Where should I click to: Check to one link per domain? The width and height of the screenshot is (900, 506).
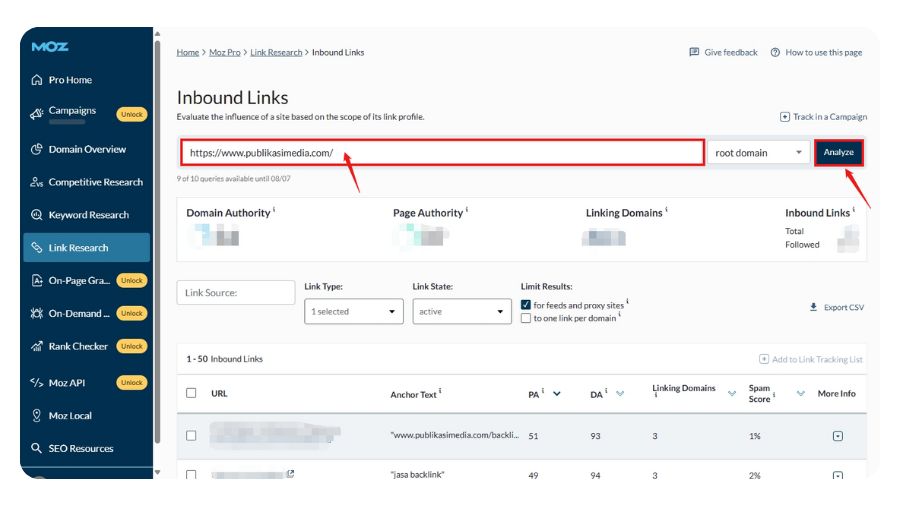pos(526,318)
